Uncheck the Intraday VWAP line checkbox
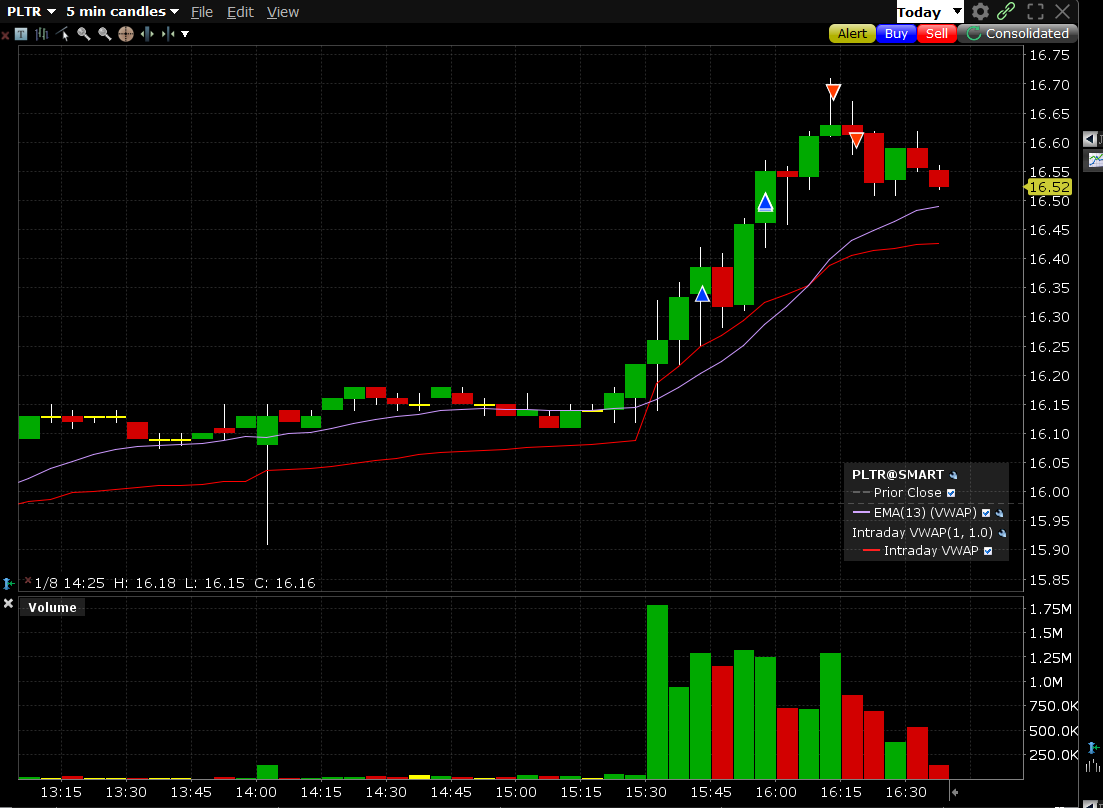The height and width of the screenshot is (808, 1103). [988, 551]
